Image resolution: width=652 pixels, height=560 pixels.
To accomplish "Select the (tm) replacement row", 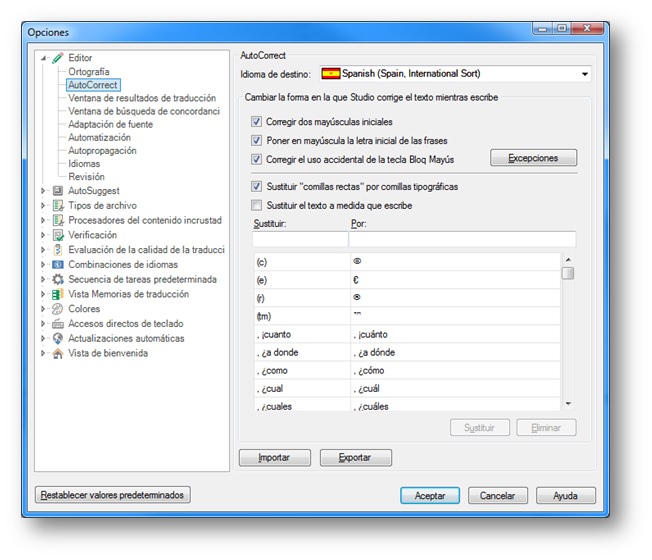I will (x=407, y=316).
